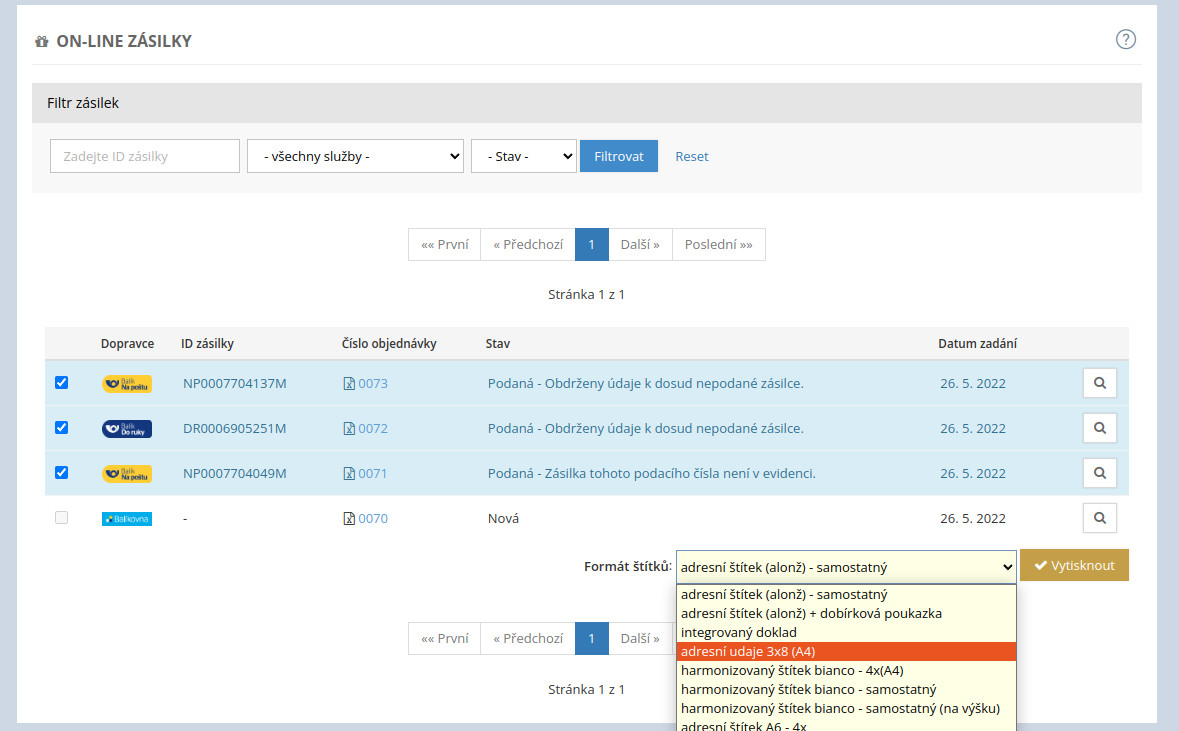This screenshot has width=1179, height=731.
Task: Click the Balíkovna carrier logo
Action: click(x=127, y=519)
